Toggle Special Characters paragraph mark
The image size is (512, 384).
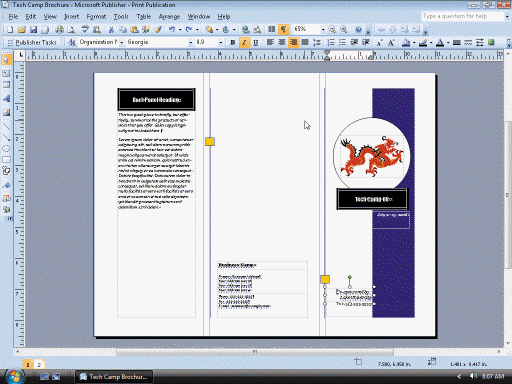tap(283, 30)
